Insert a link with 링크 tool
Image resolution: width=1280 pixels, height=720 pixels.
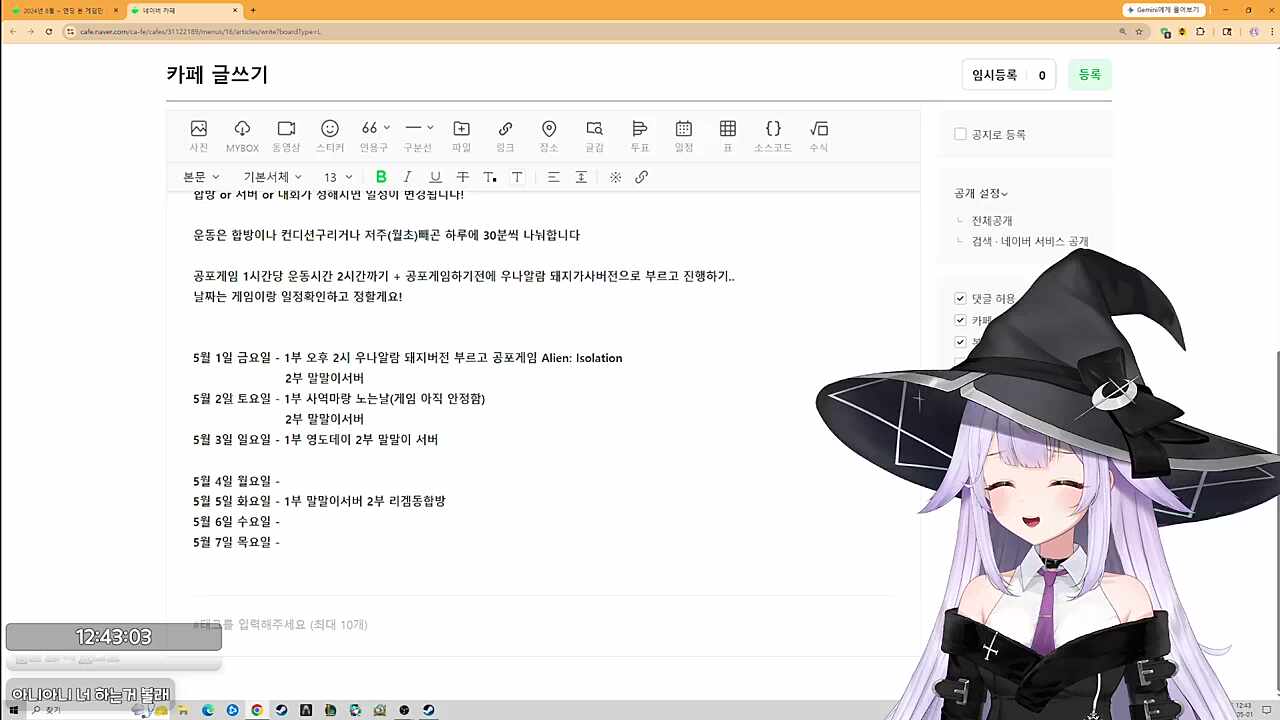click(505, 136)
